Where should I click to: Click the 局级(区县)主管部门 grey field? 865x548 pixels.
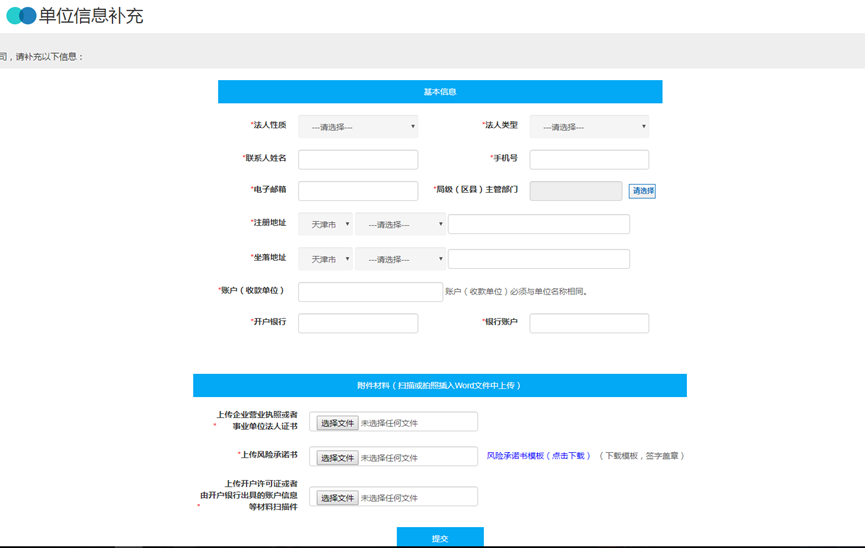point(576,191)
